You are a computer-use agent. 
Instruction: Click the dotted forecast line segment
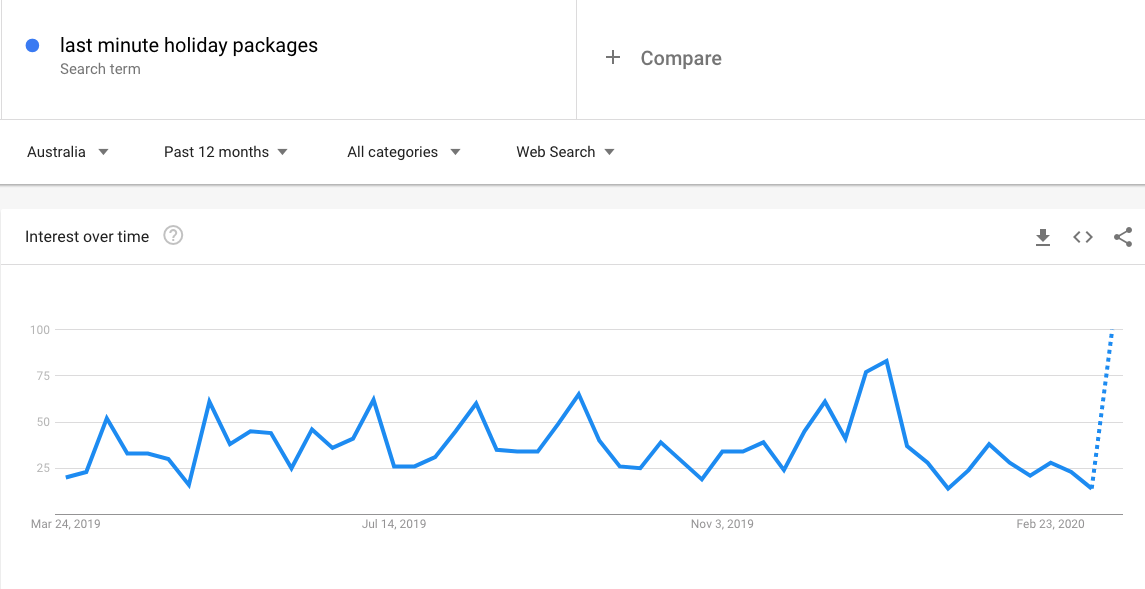coord(1102,409)
